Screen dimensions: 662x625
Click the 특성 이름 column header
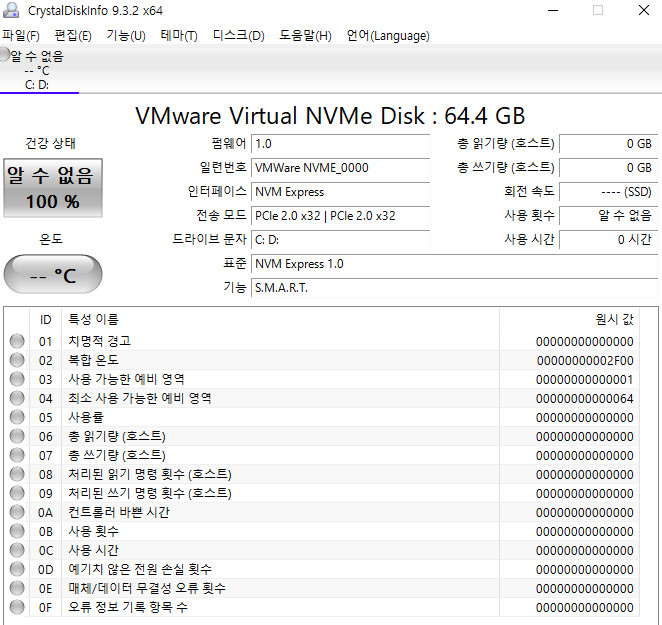click(280, 320)
